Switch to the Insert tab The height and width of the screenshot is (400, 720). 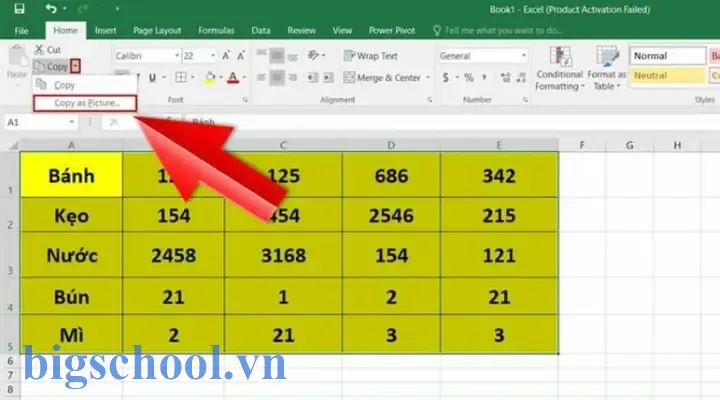(105, 30)
